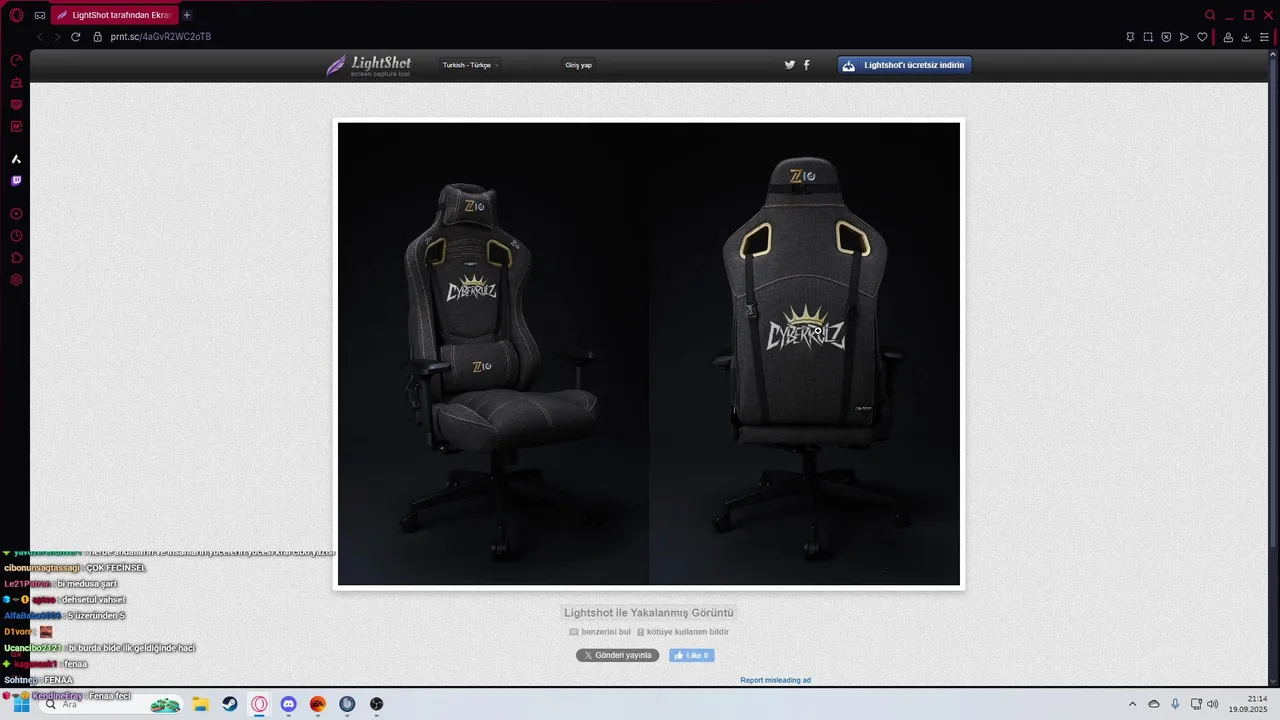Open the downloads icon in toolbar

pos(1246,37)
